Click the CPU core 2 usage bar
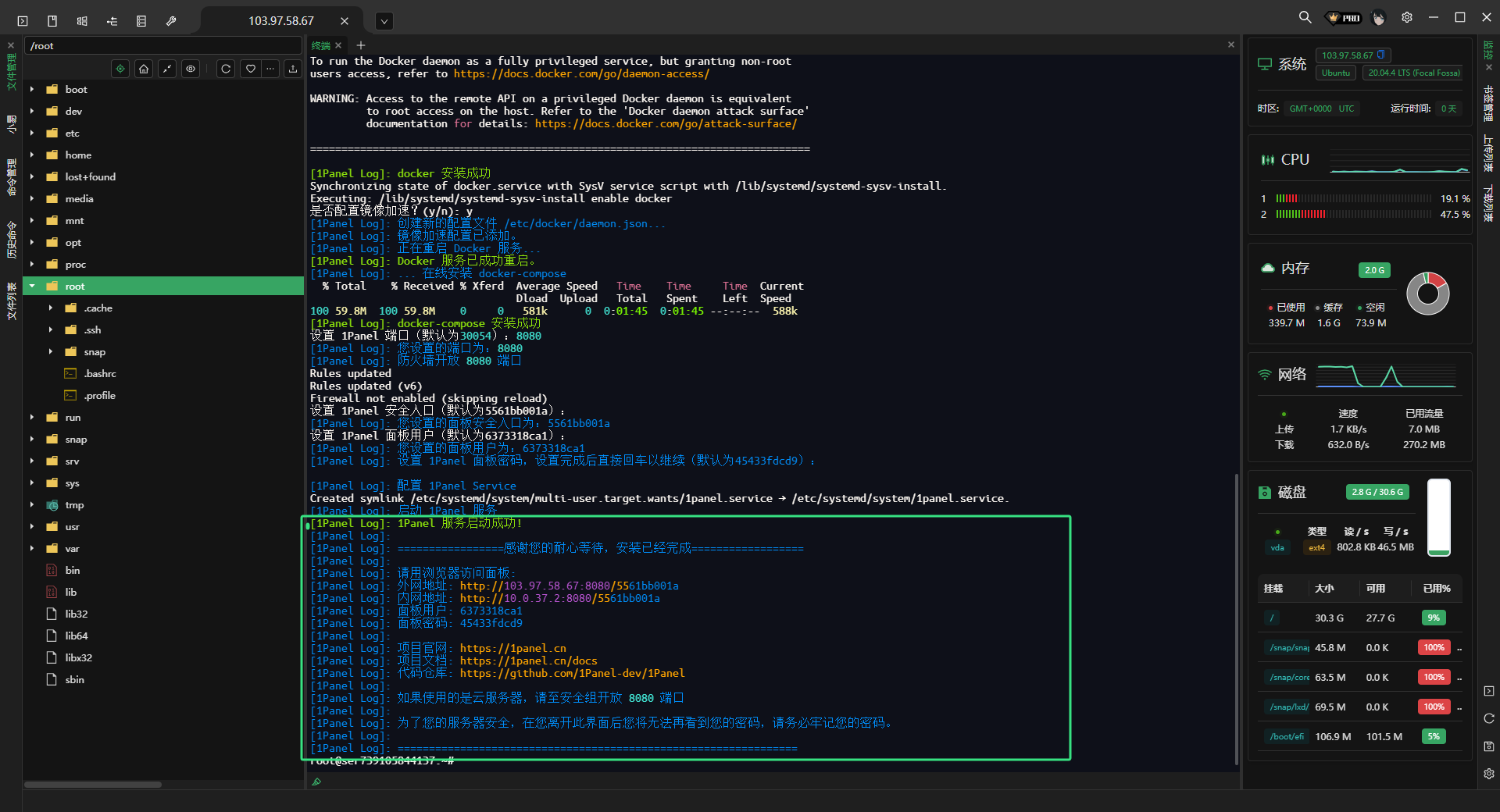Viewport: 1500px width, 812px height. pyautogui.click(x=1353, y=214)
